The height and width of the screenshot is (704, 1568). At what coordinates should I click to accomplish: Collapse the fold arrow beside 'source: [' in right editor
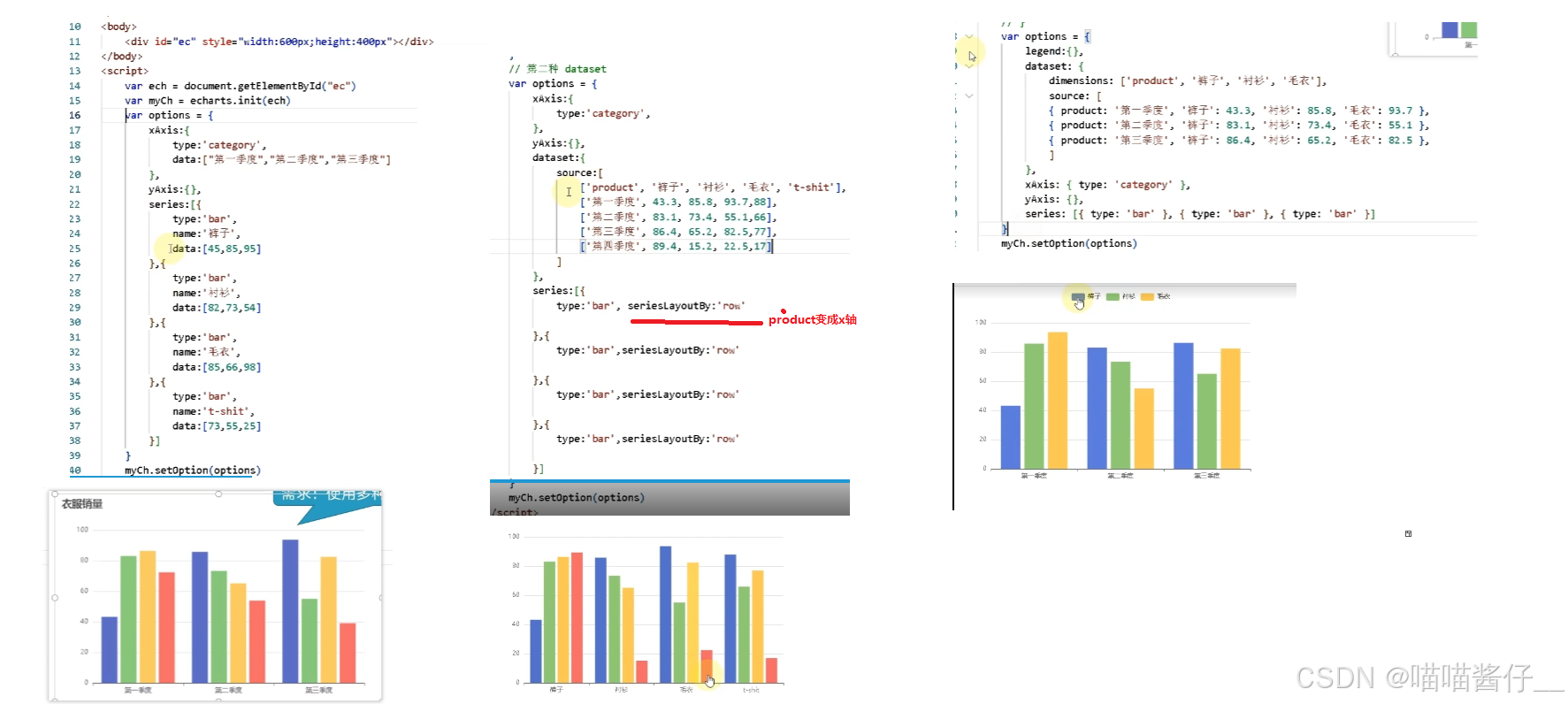click(969, 96)
